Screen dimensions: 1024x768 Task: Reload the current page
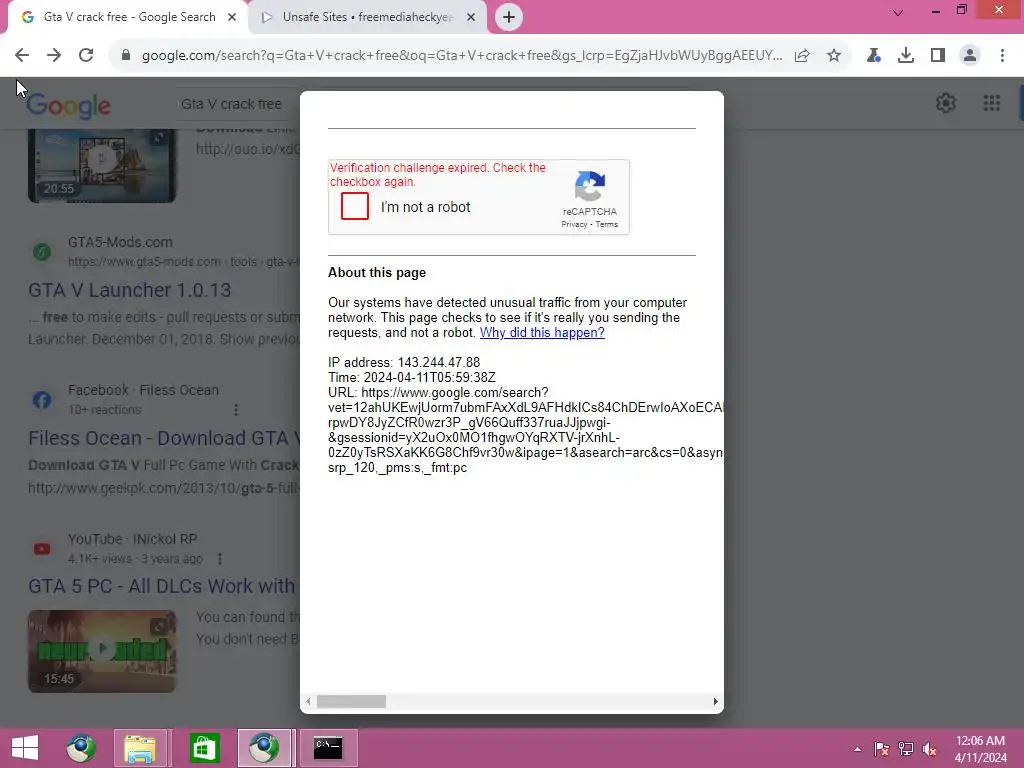click(86, 56)
